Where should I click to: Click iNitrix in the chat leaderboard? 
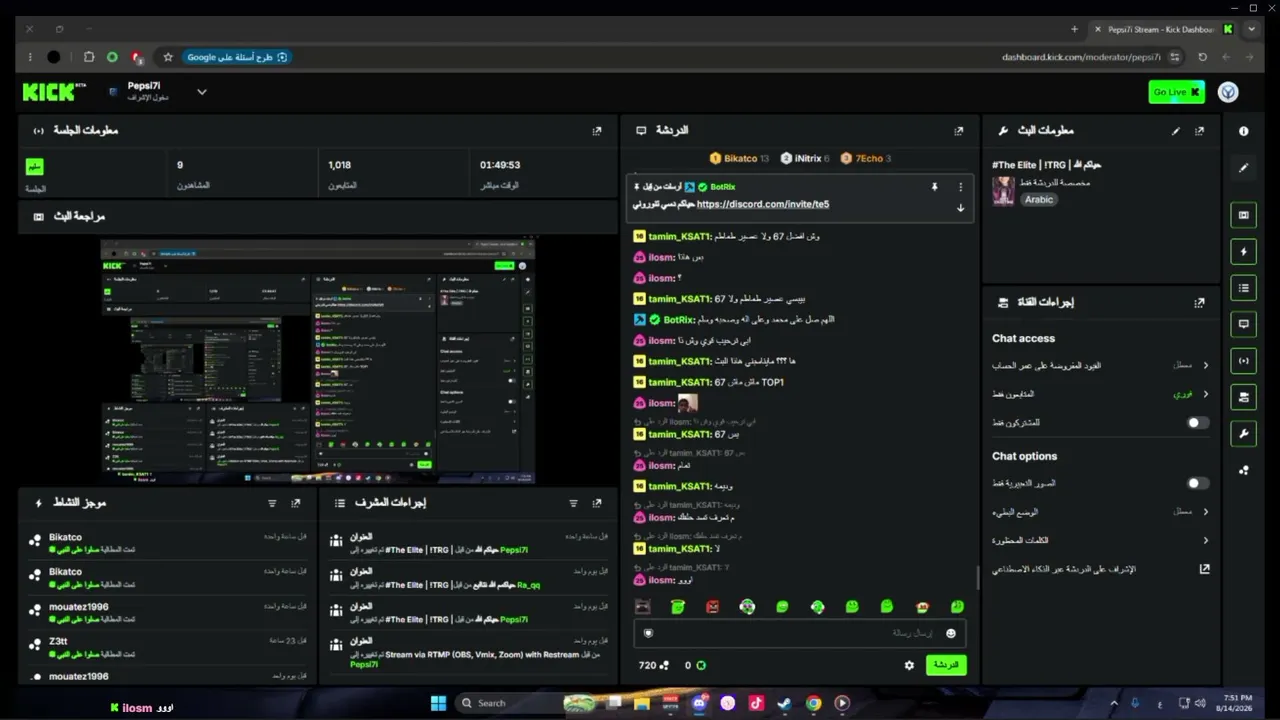805,158
